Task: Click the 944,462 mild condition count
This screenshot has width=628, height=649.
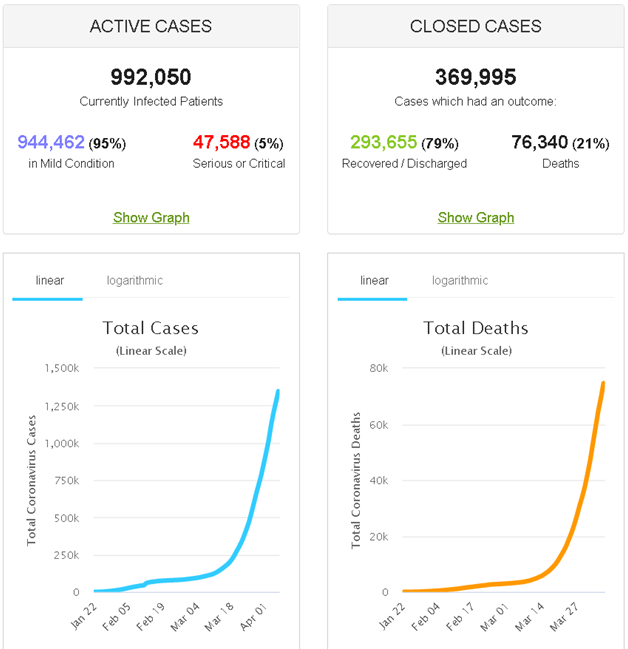Action: coord(51,142)
